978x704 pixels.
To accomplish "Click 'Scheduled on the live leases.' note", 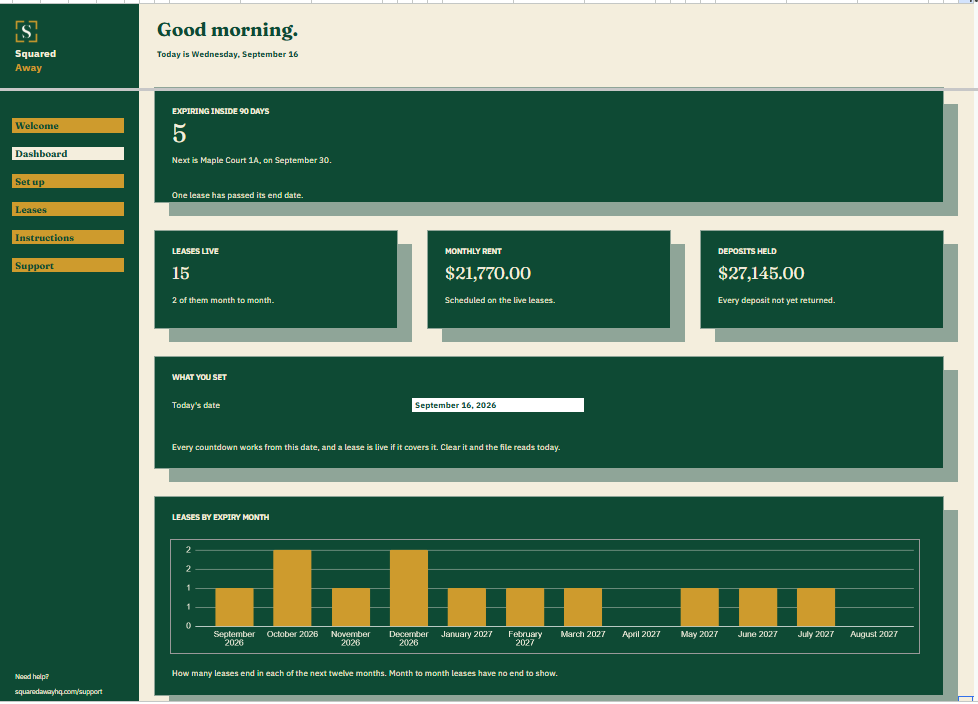I will (x=500, y=300).
